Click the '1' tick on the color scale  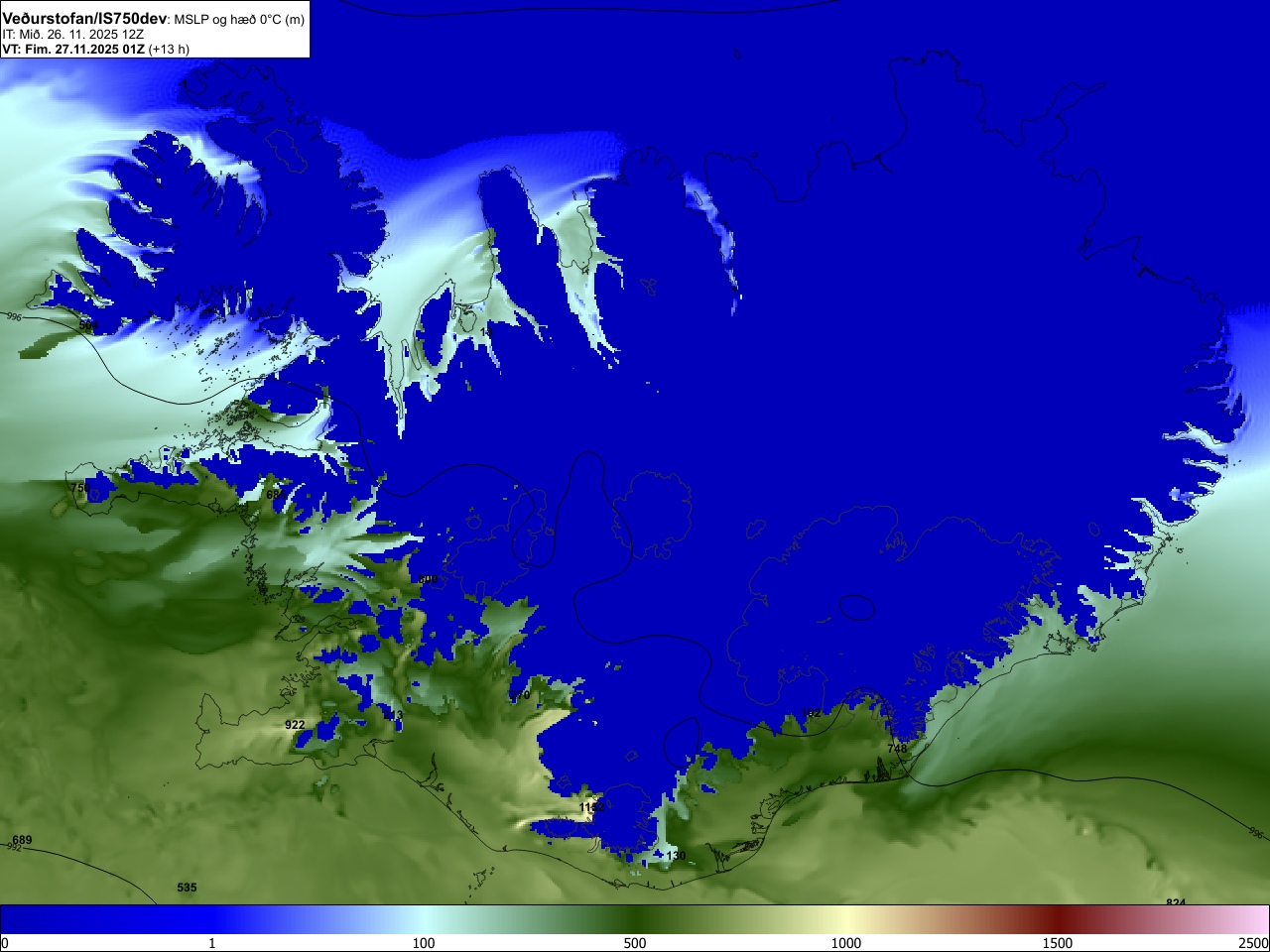(211, 943)
